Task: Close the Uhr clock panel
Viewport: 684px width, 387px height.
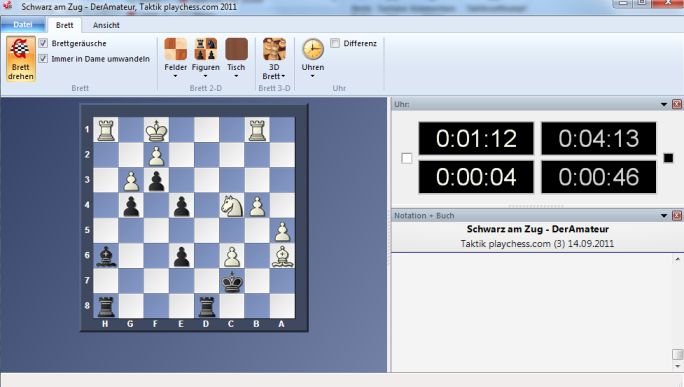Action: coord(677,104)
